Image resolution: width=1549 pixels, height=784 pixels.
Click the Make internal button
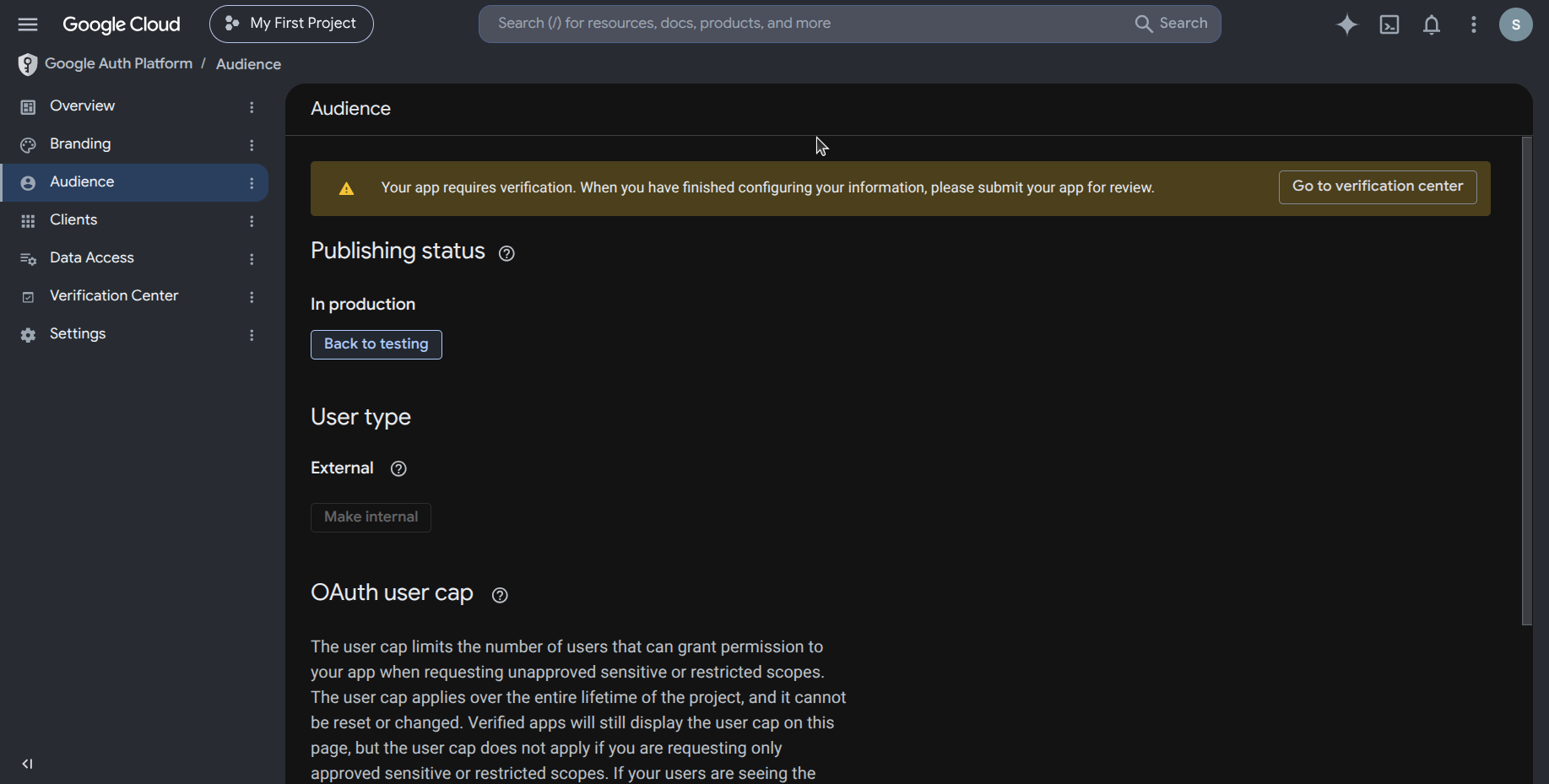tap(371, 517)
